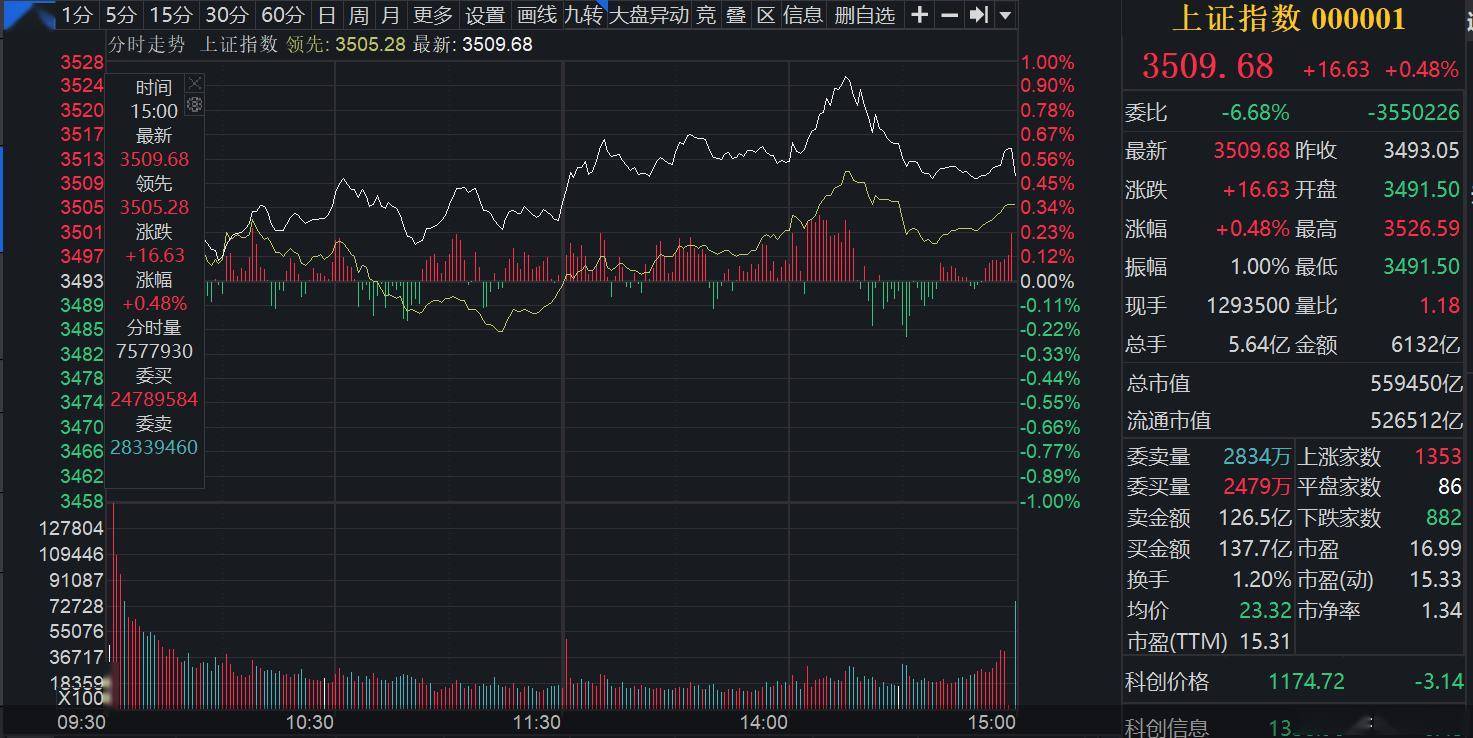This screenshot has width=1473, height=738.
Task: Click the 流通市值 526512亿 value
Action: 1416,421
